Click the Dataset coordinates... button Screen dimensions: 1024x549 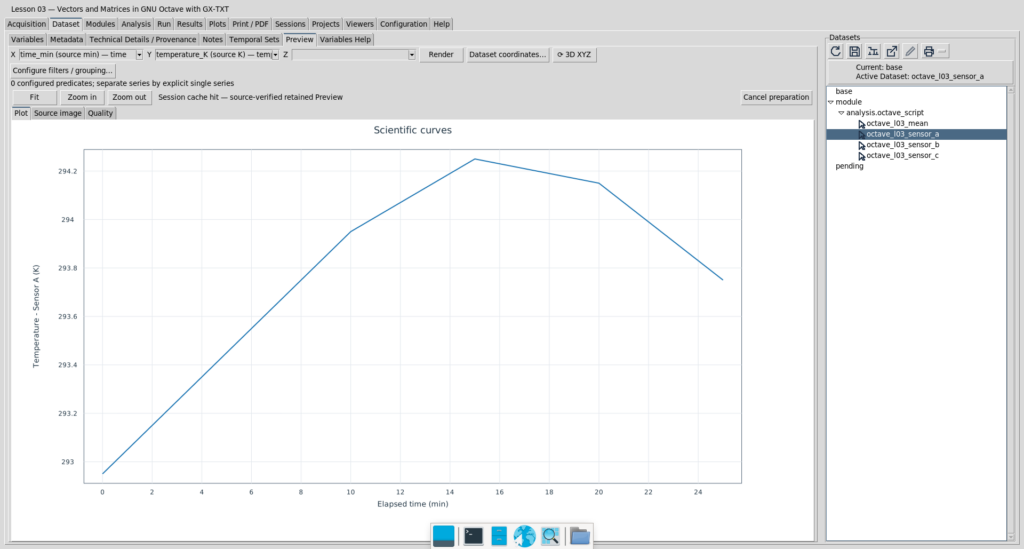click(507, 55)
